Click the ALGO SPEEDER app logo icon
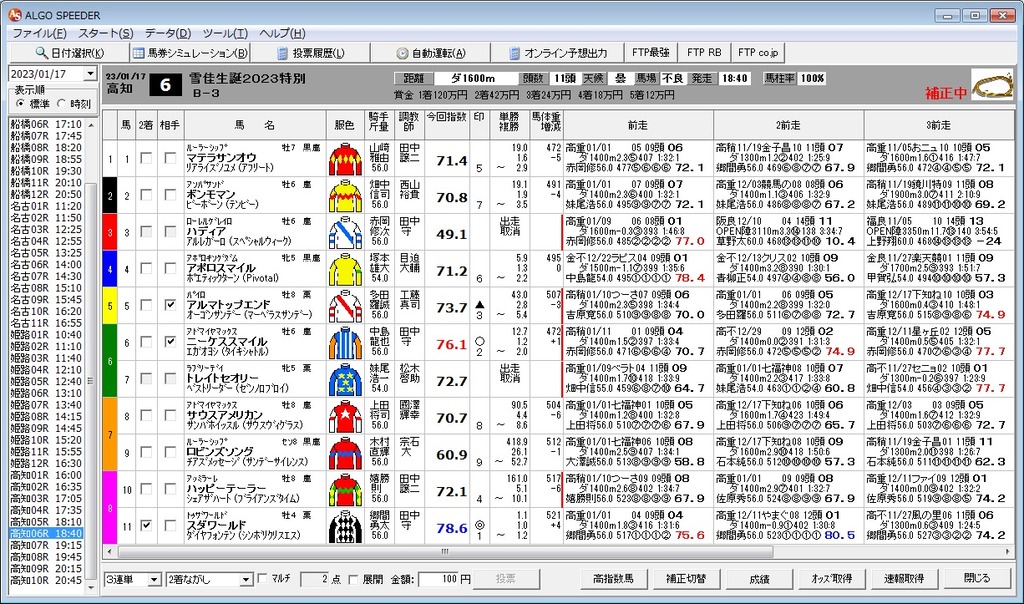 coord(14,14)
